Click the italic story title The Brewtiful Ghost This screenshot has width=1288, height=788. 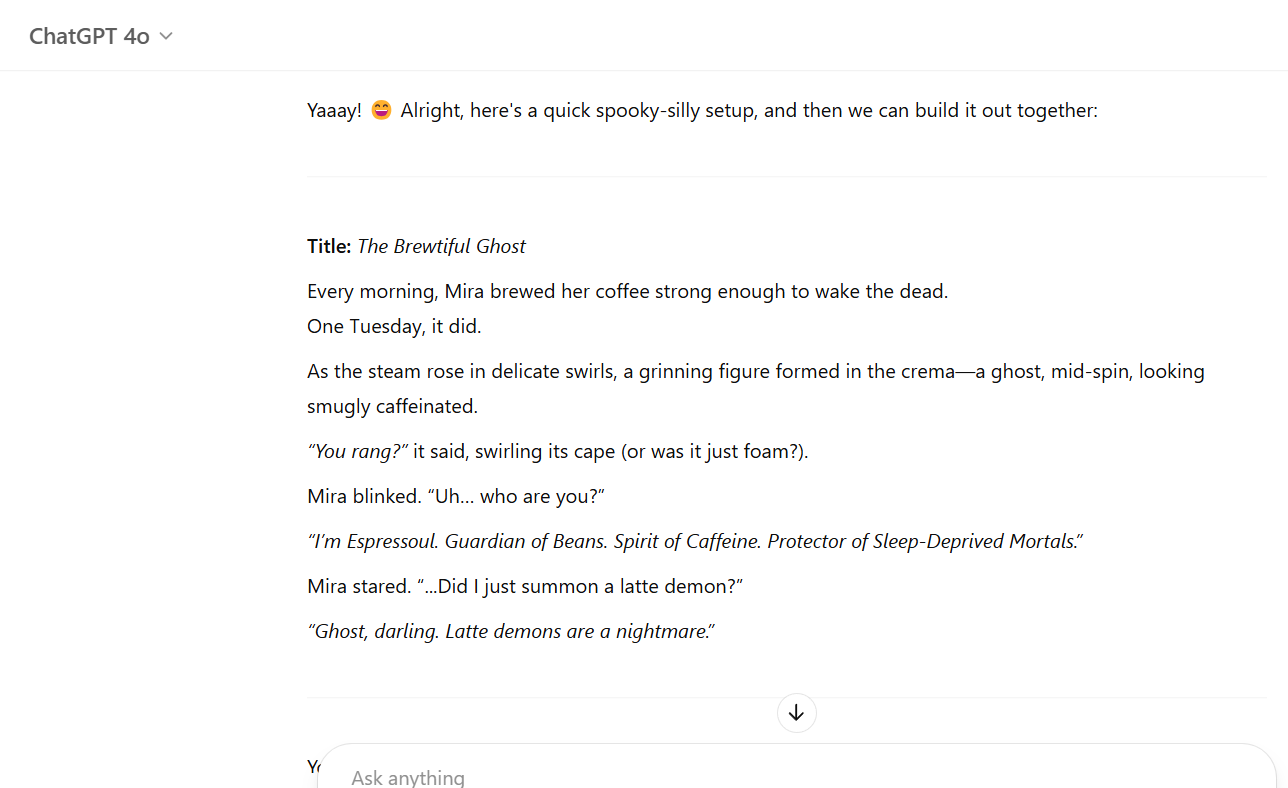point(441,246)
